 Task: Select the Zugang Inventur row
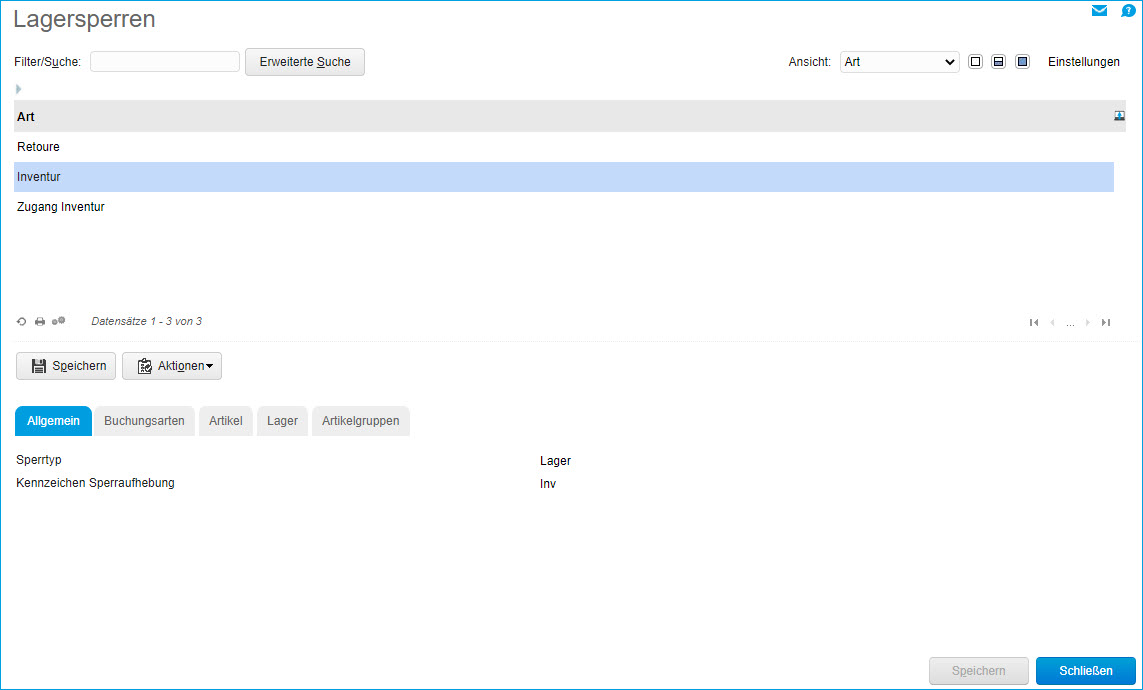pos(61,207)
